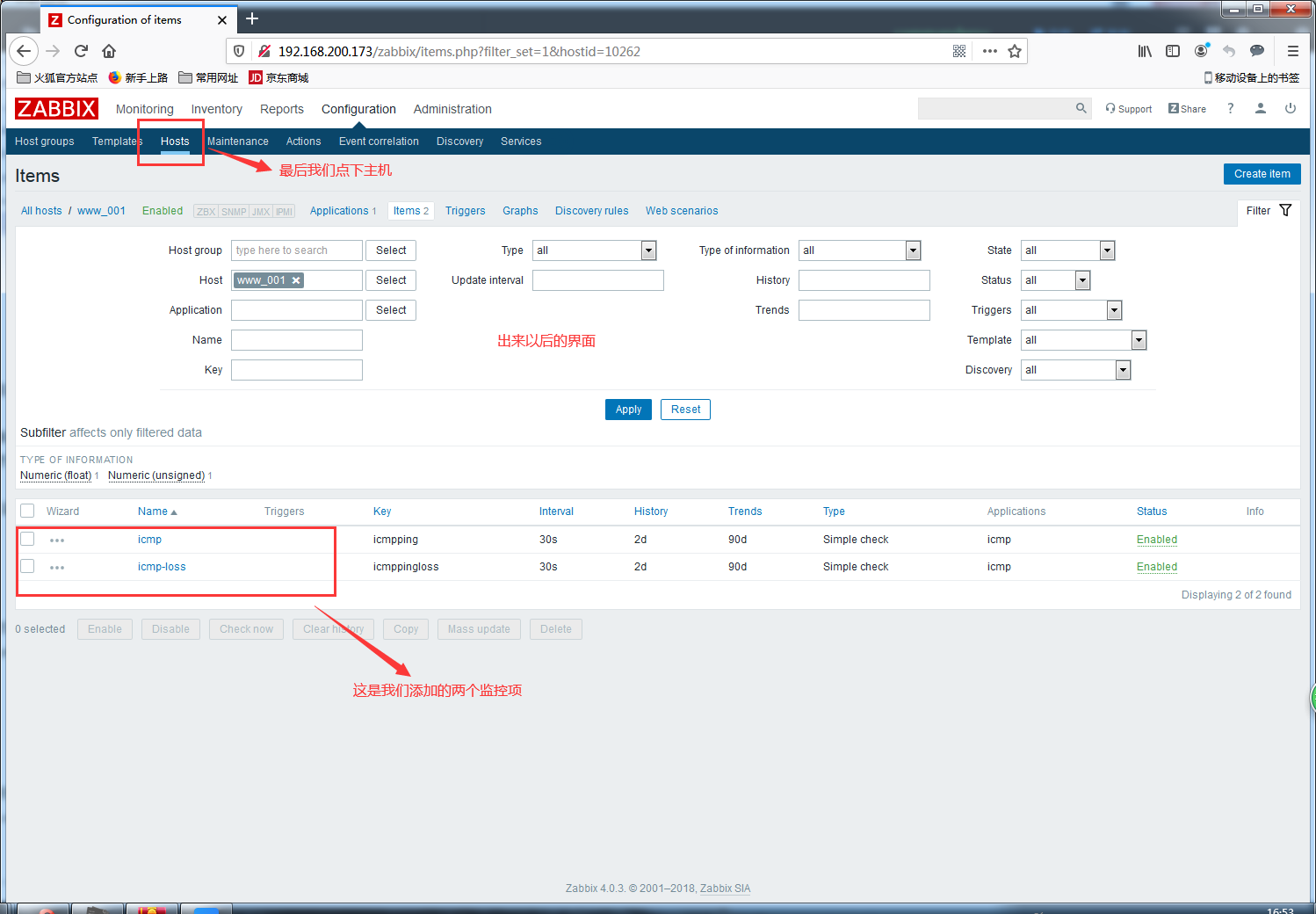Open Firefox library icon

coord(1145,51)
